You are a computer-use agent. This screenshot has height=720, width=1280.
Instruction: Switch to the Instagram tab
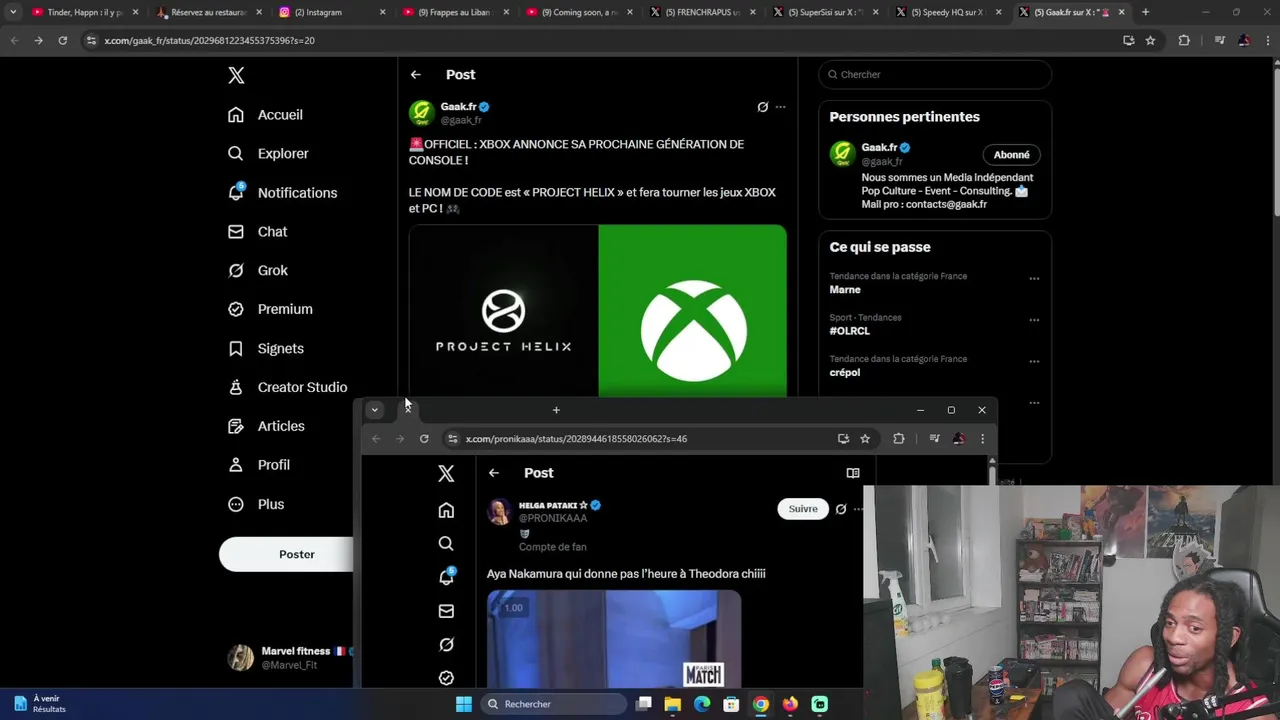tap(332, 12)
